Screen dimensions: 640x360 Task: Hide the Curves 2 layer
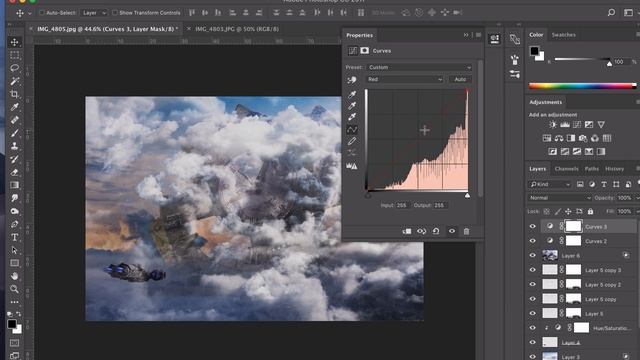(533, 241)
